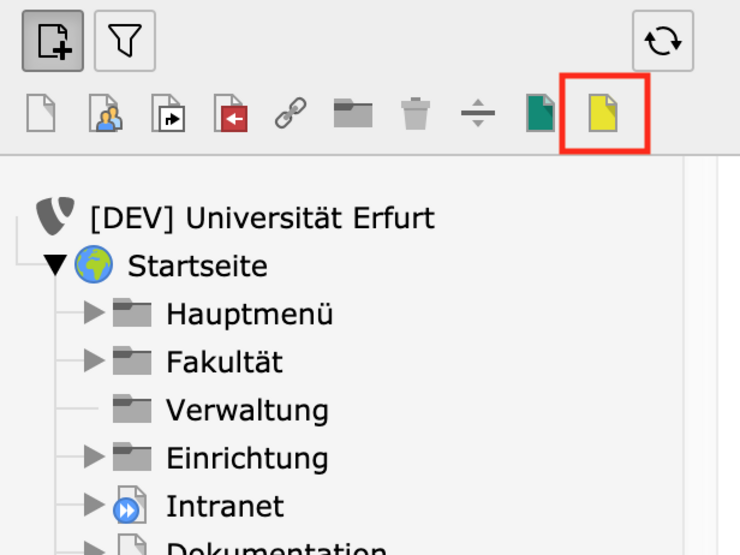Expand the Fakultät folder
The image size is (740, 555).
pyautogui.click(x=94, y=361)
